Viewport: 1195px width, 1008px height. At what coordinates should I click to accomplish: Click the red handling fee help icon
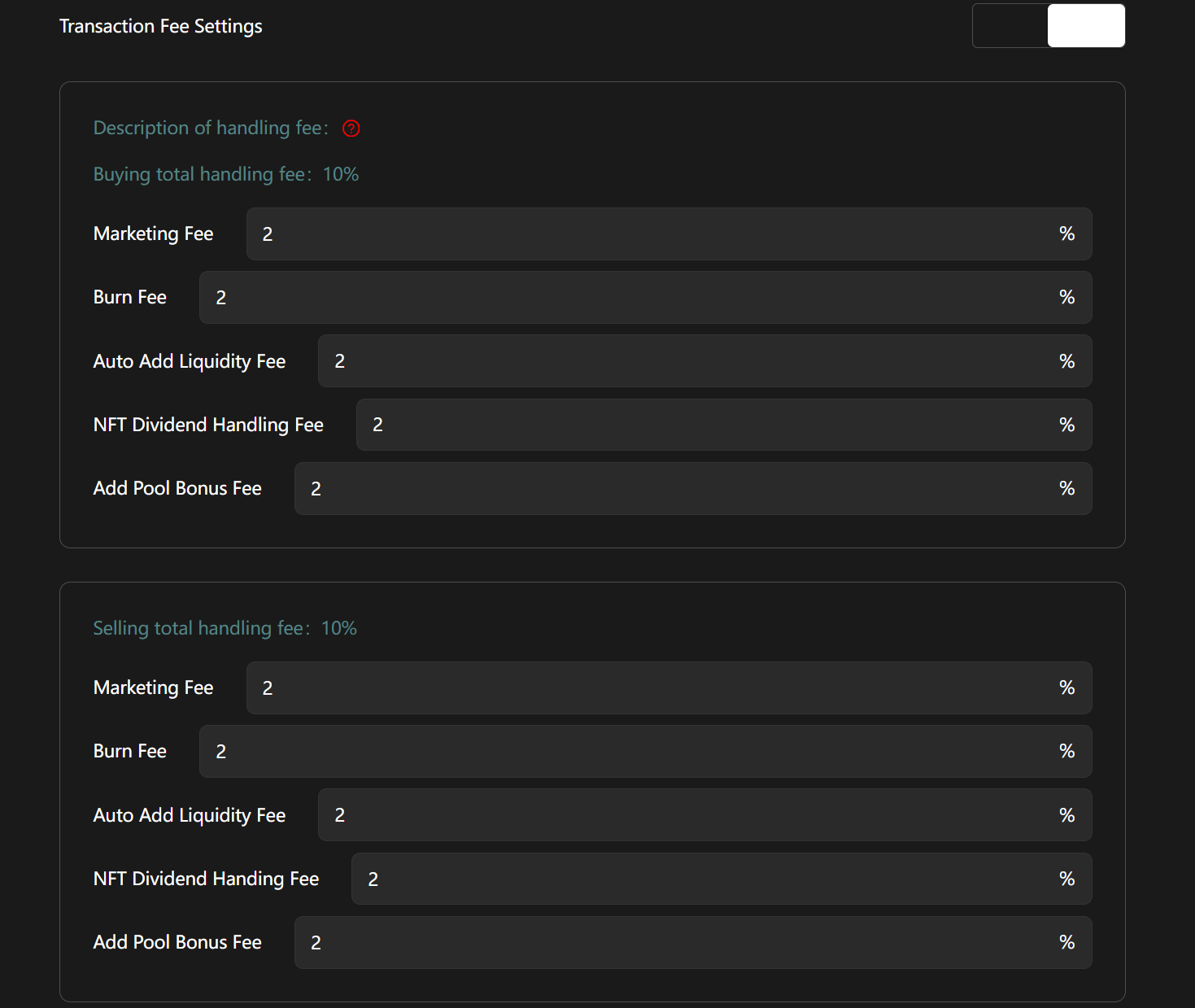click(x=351, y=129)
